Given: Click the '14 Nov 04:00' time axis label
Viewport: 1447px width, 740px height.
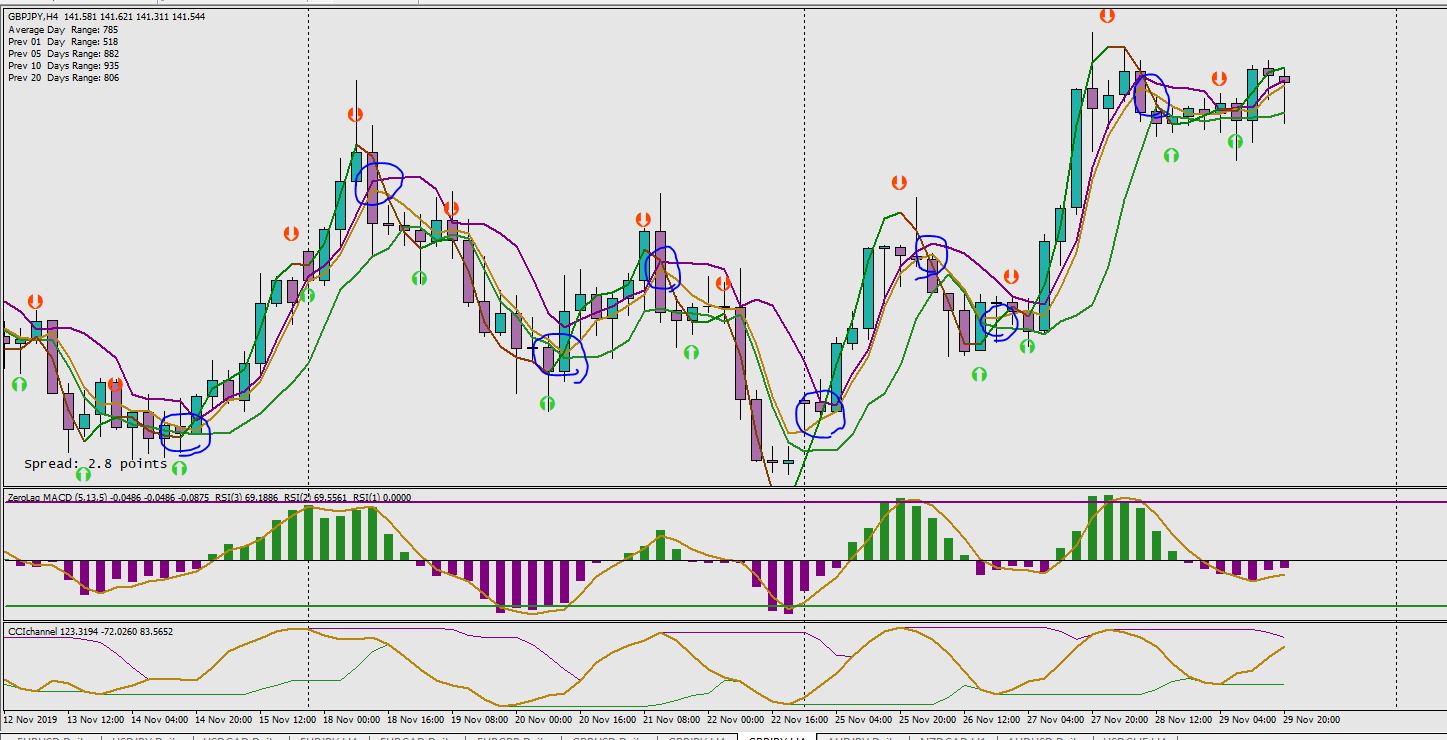Looking at the screenshot, I should [x=160, y=719].
